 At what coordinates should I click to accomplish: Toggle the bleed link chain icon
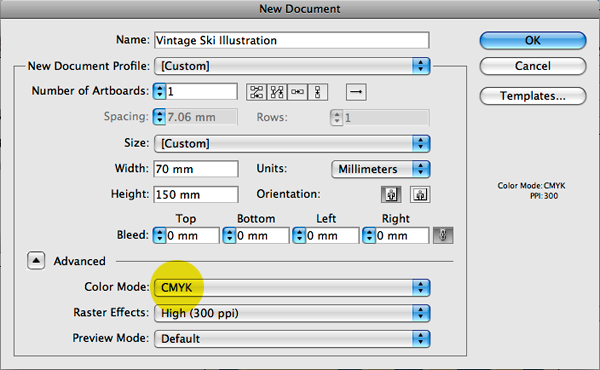pos(443,235)
